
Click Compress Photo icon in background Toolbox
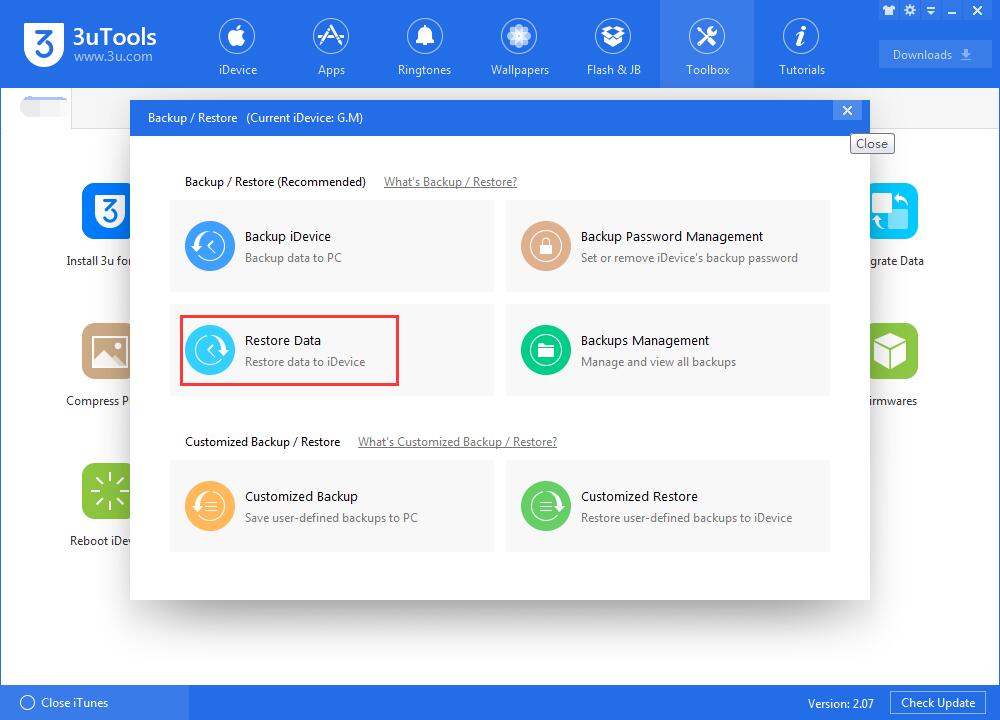coord(107,351)
